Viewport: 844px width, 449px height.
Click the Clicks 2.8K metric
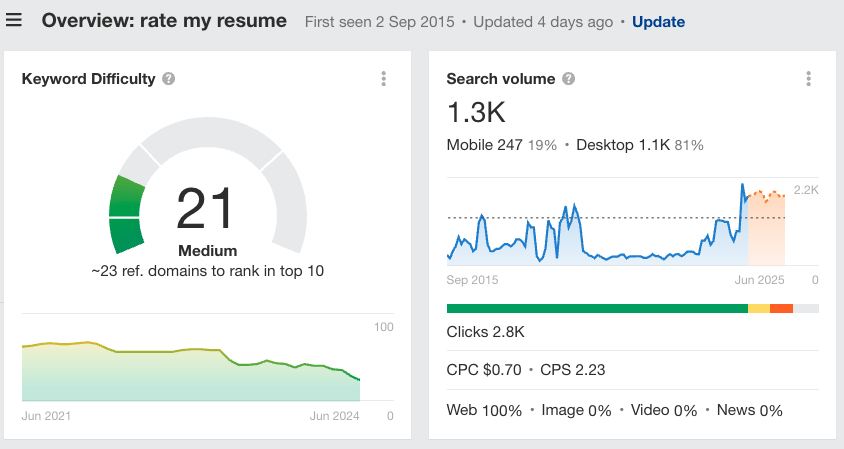[x=485, y=332]
